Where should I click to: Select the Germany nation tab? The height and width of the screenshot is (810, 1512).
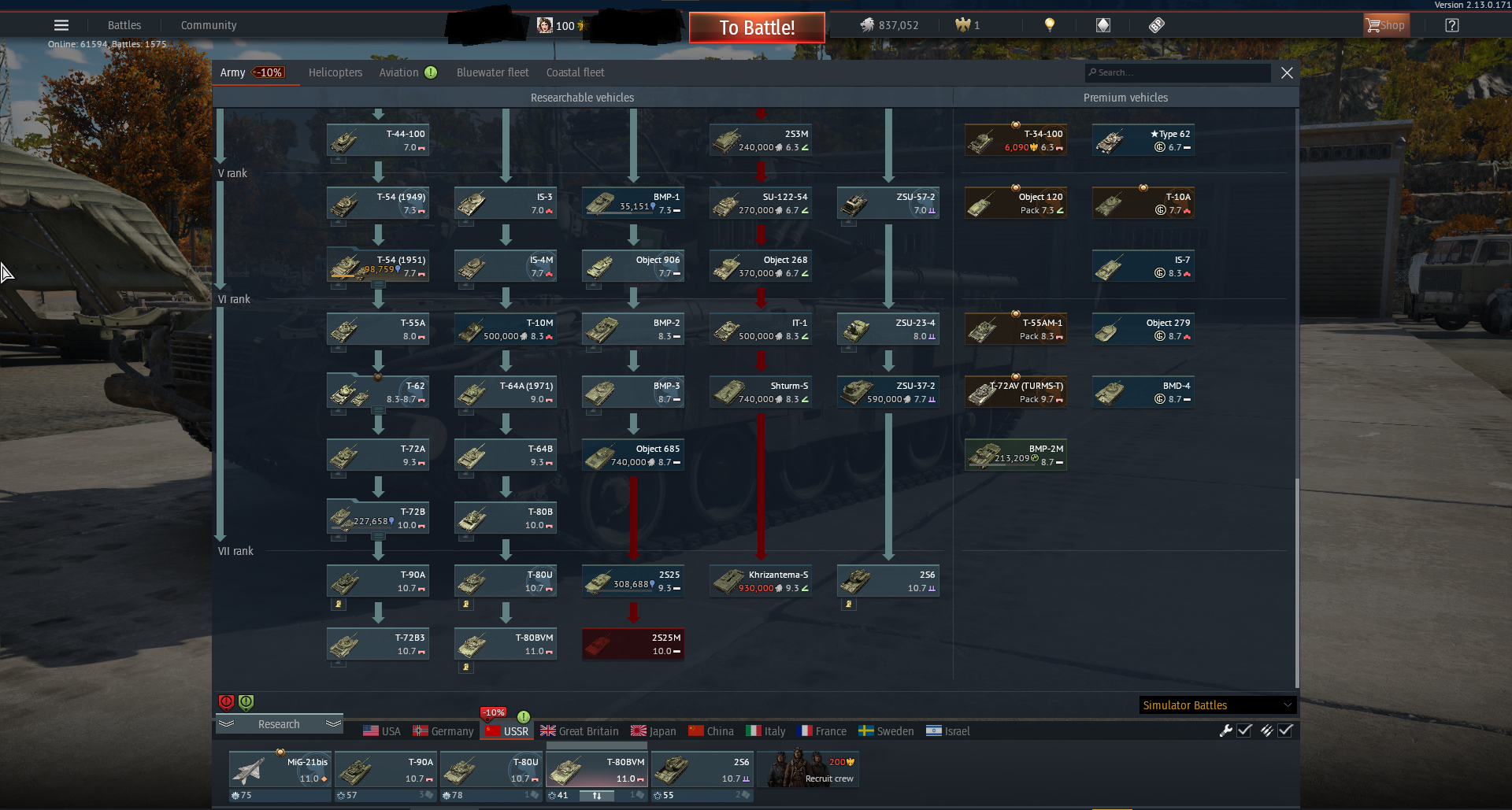(x=443, y=731)
